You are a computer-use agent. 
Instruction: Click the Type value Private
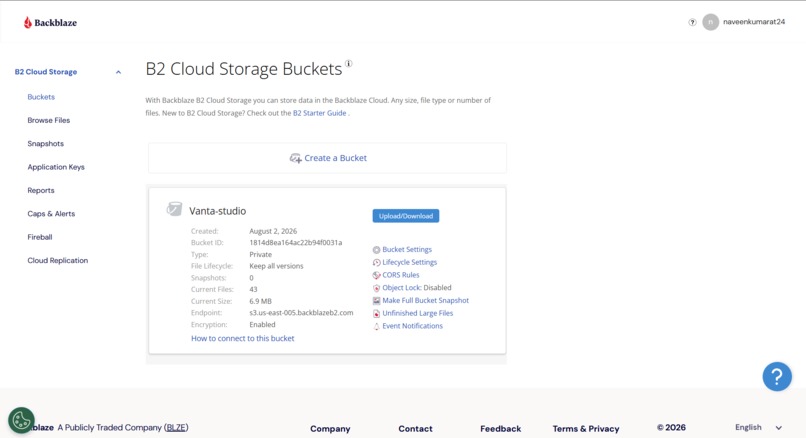click(261, 254)
